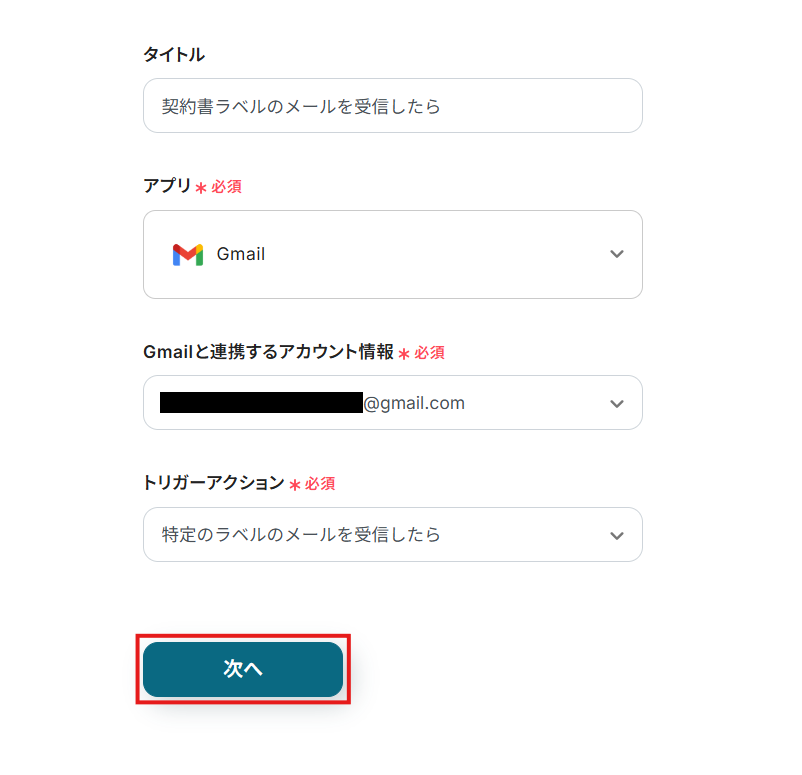Click the red asterisk beside アプリ
Screen dimensions: 802x775
coord(201,188)
